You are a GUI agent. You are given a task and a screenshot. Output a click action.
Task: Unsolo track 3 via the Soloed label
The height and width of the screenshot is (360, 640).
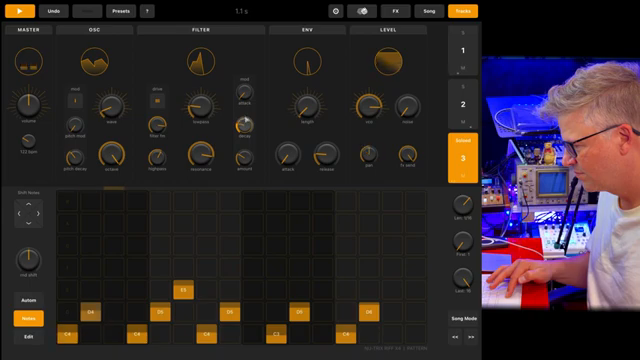pyautogui.click(x=463, y=140)
